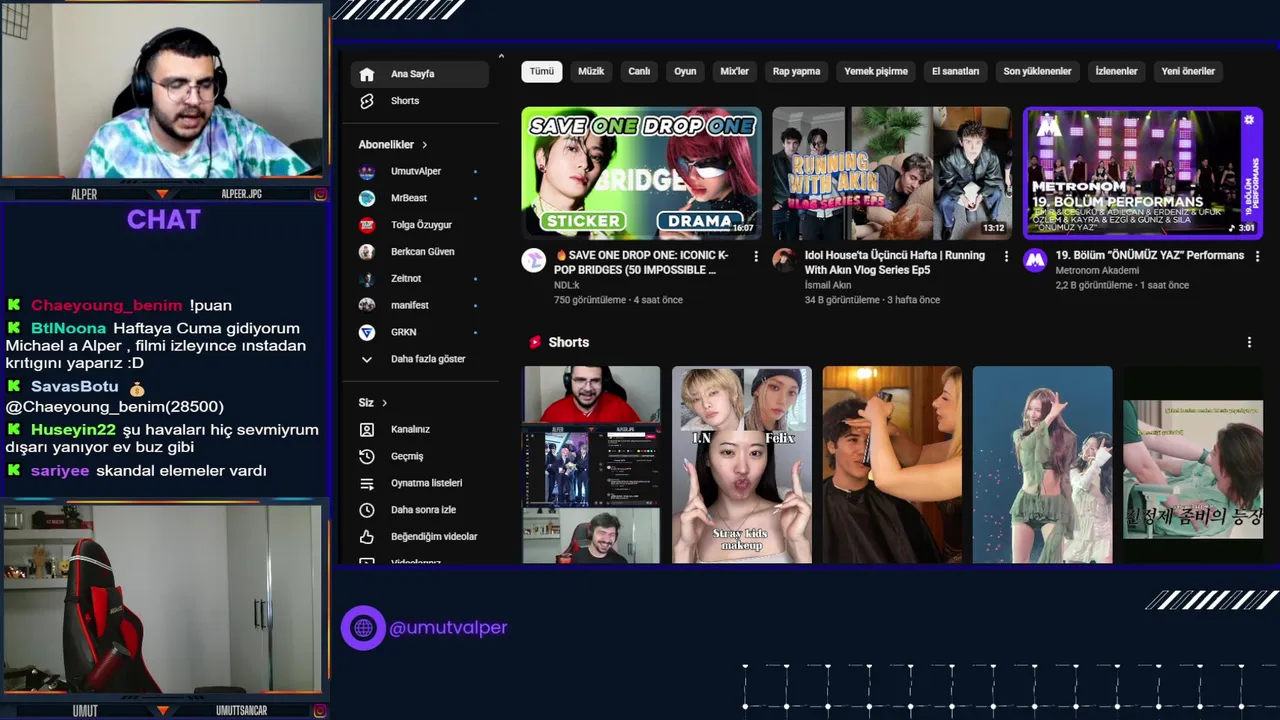Click the globe icon beside @umutvalper
The height and width of the screenshot is (720, 1280).
[x=363, y=628]
